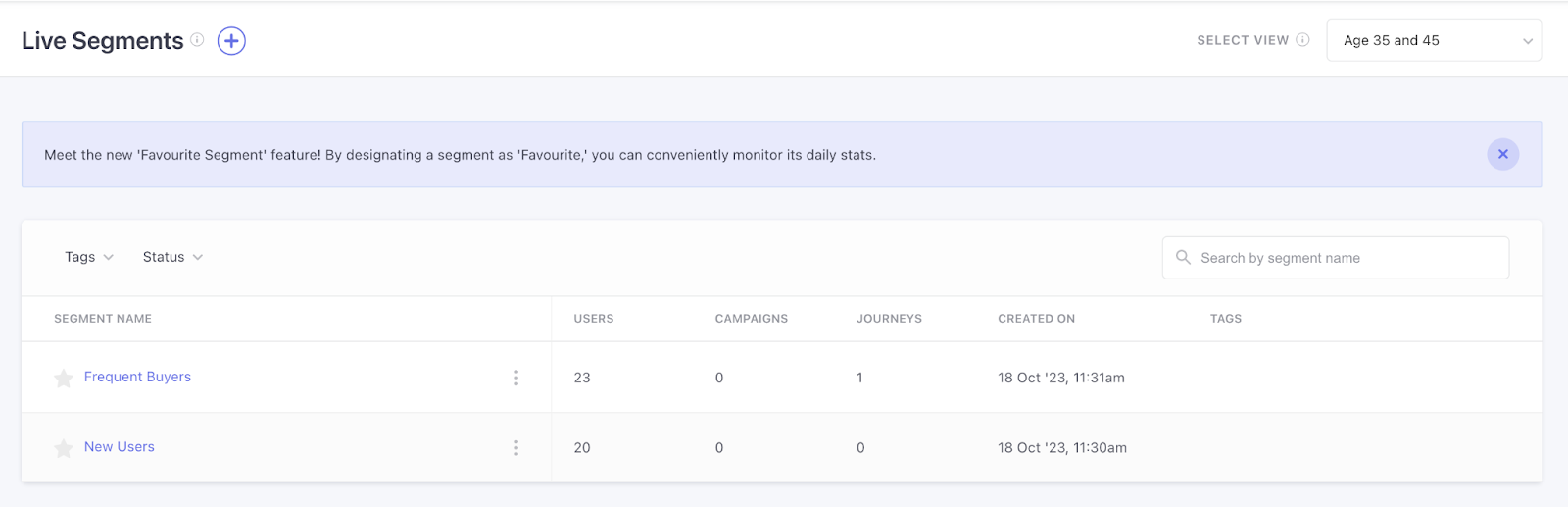Open the Age 35 and 45 view dropdown

[1433, 41]
